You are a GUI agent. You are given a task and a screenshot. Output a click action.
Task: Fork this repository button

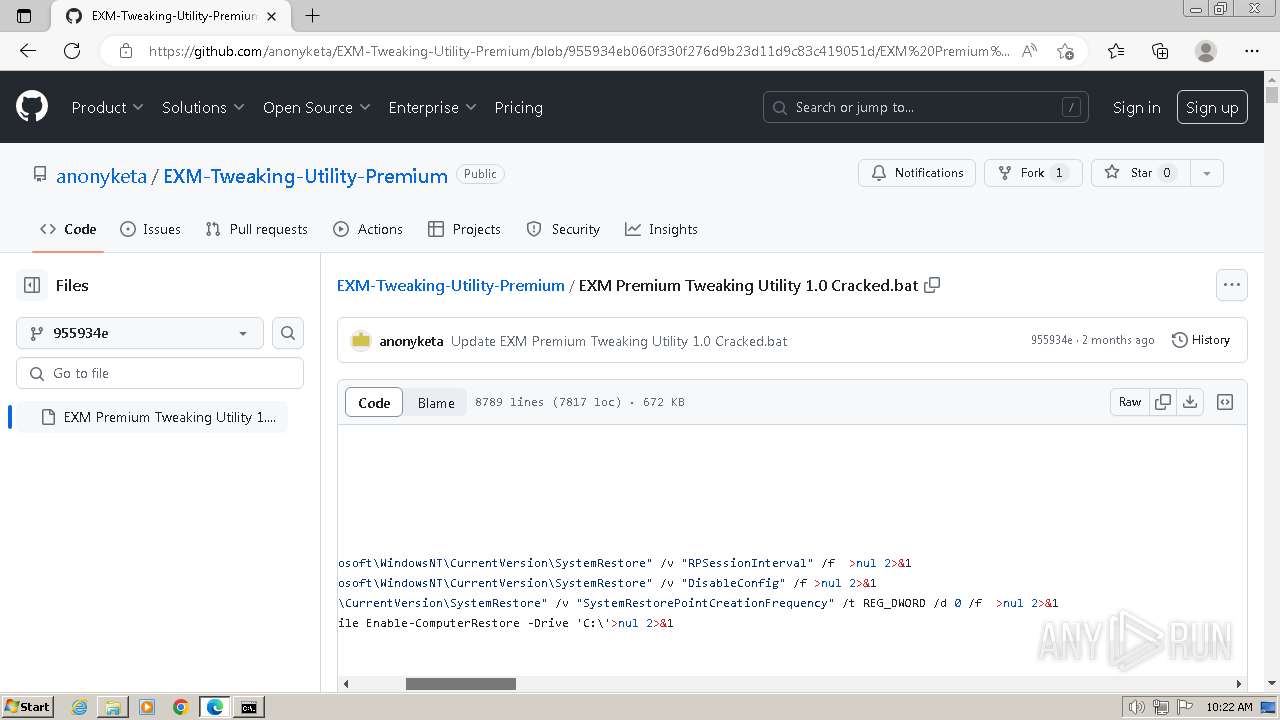1033,173
